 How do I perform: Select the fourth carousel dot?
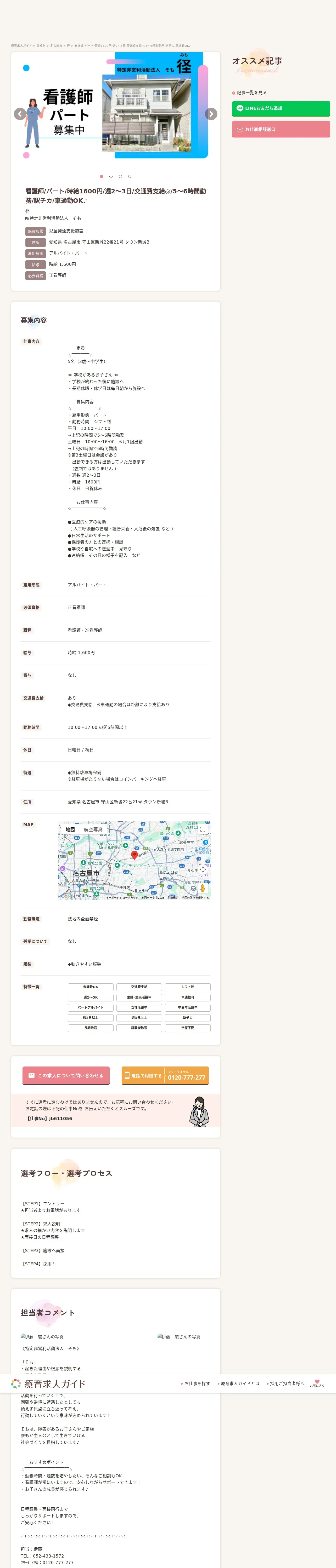point(130,176)
